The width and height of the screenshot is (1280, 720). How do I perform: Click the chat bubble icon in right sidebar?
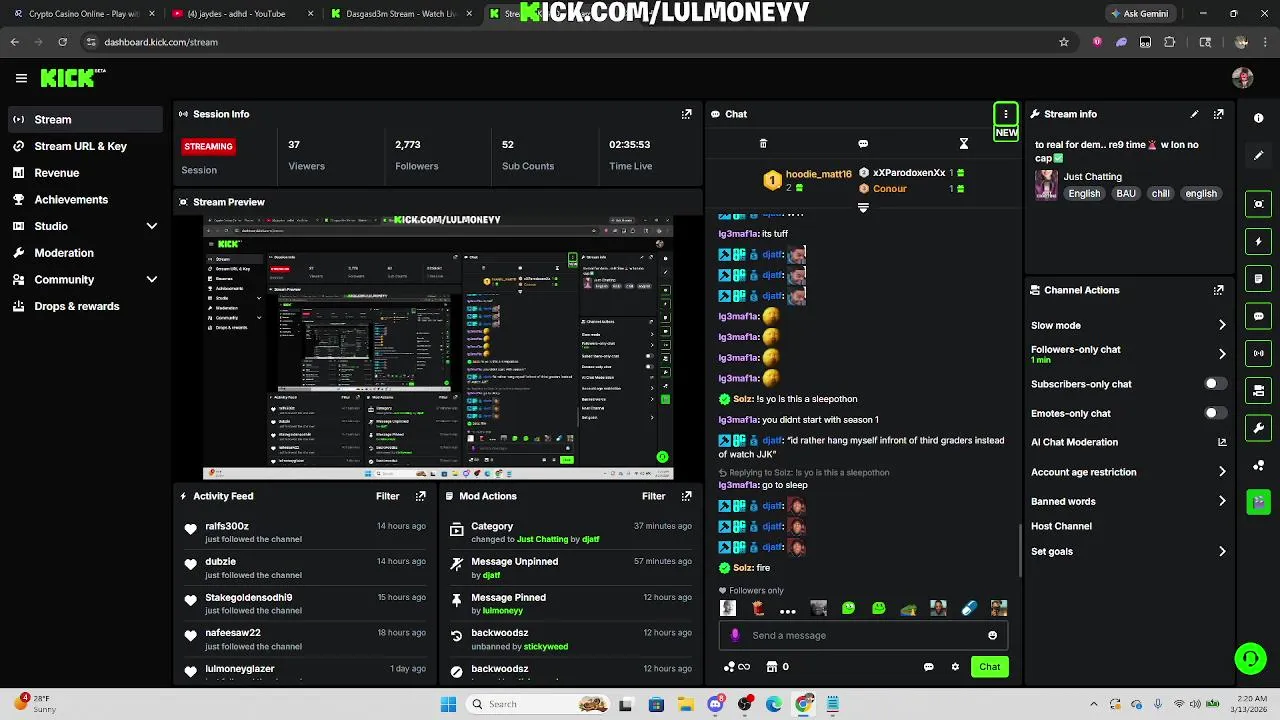(x=1258, y=316)
